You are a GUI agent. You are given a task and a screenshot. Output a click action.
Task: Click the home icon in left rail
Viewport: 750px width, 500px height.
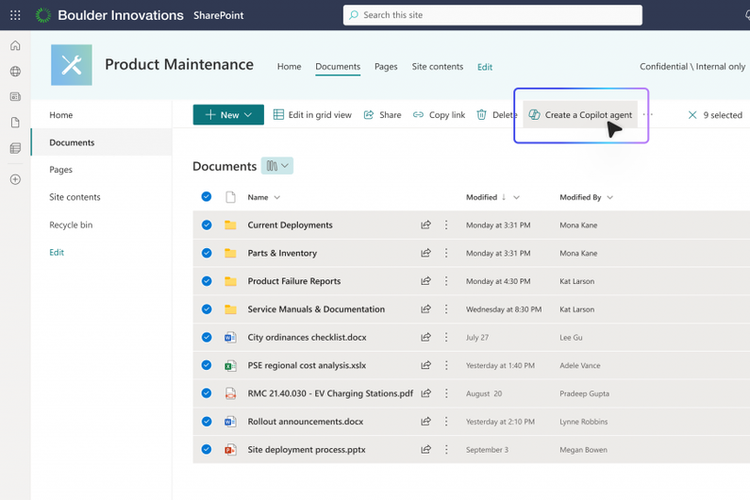tap(15, 46)
